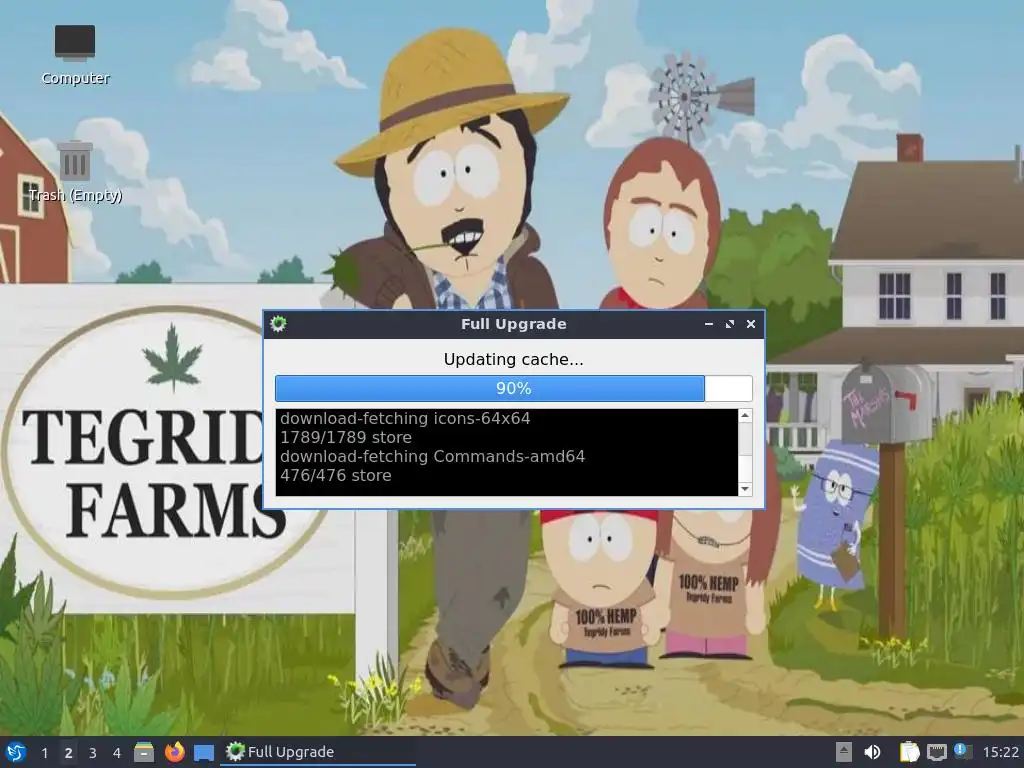The image size is (1024, 768).
Task: Launch Firefox from the panel
Action: pos(174,752)
